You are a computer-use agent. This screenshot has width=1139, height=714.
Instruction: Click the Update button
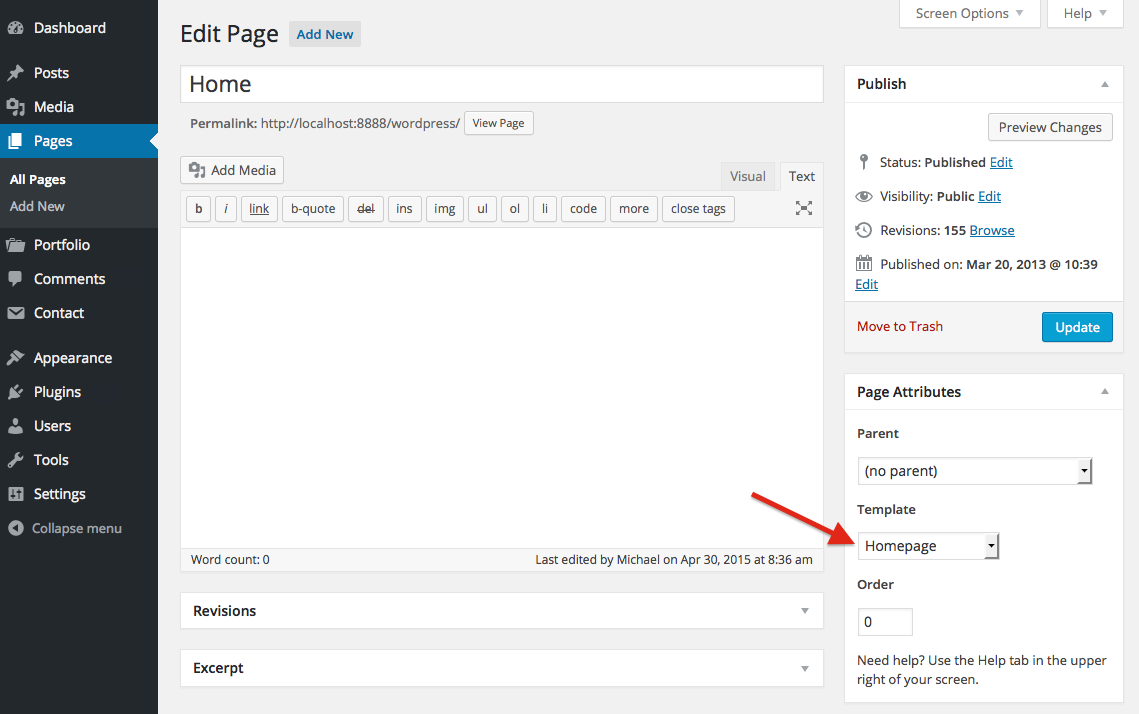[x=1077, y=326]
